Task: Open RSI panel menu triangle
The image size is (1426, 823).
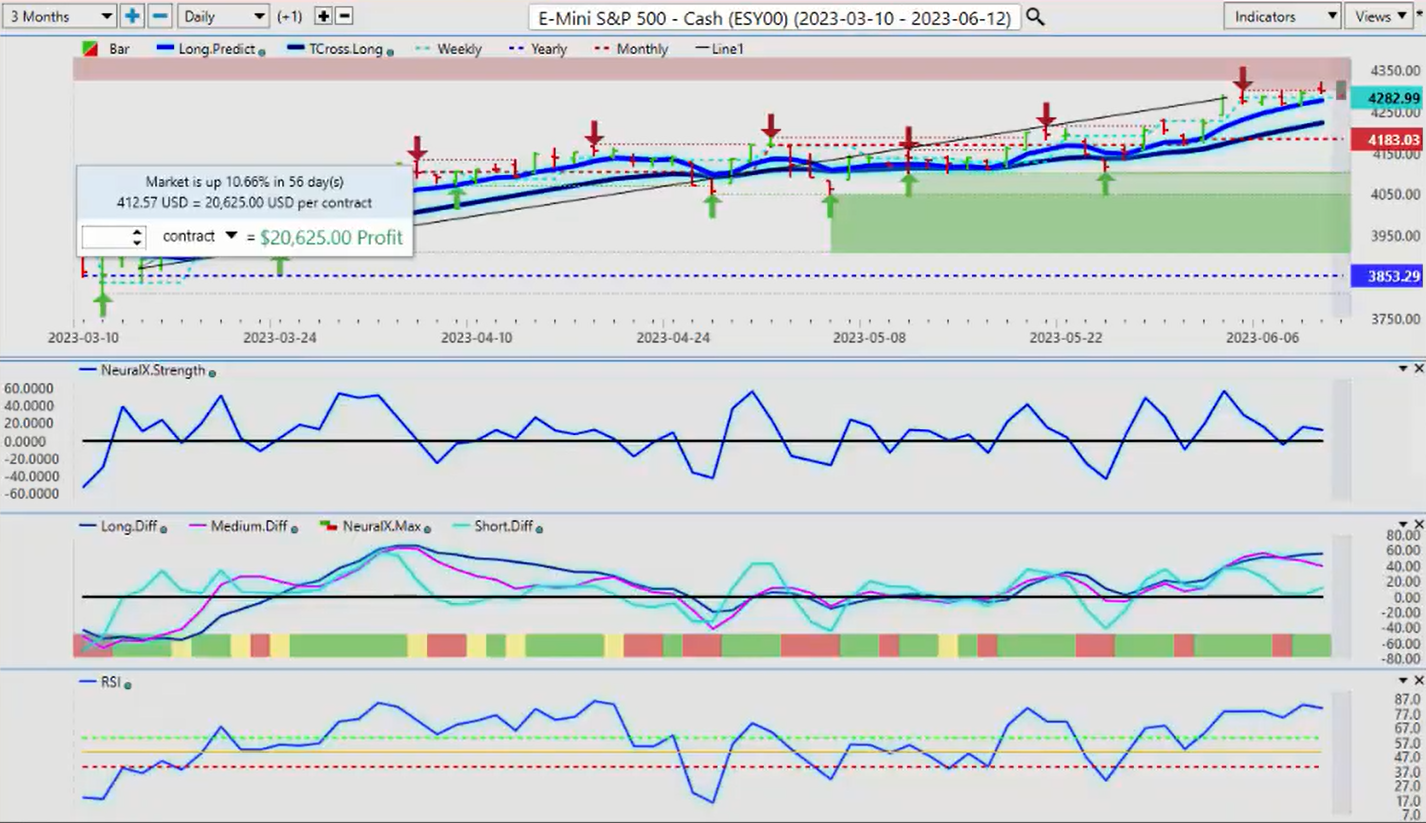Action: (x=1402, y=681)
